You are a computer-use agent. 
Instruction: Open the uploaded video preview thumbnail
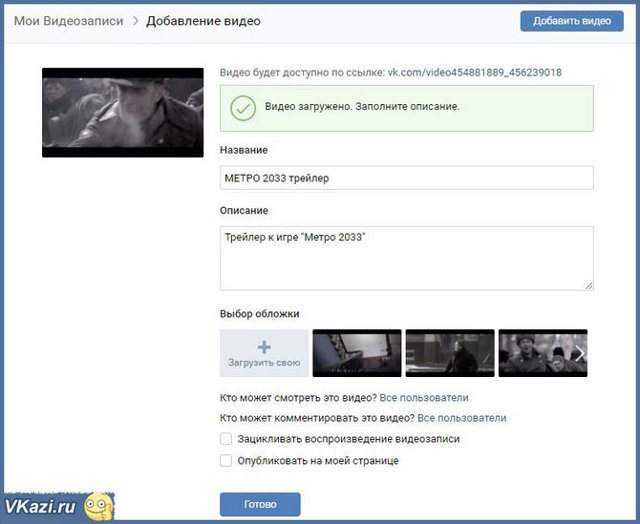[122, 113]
